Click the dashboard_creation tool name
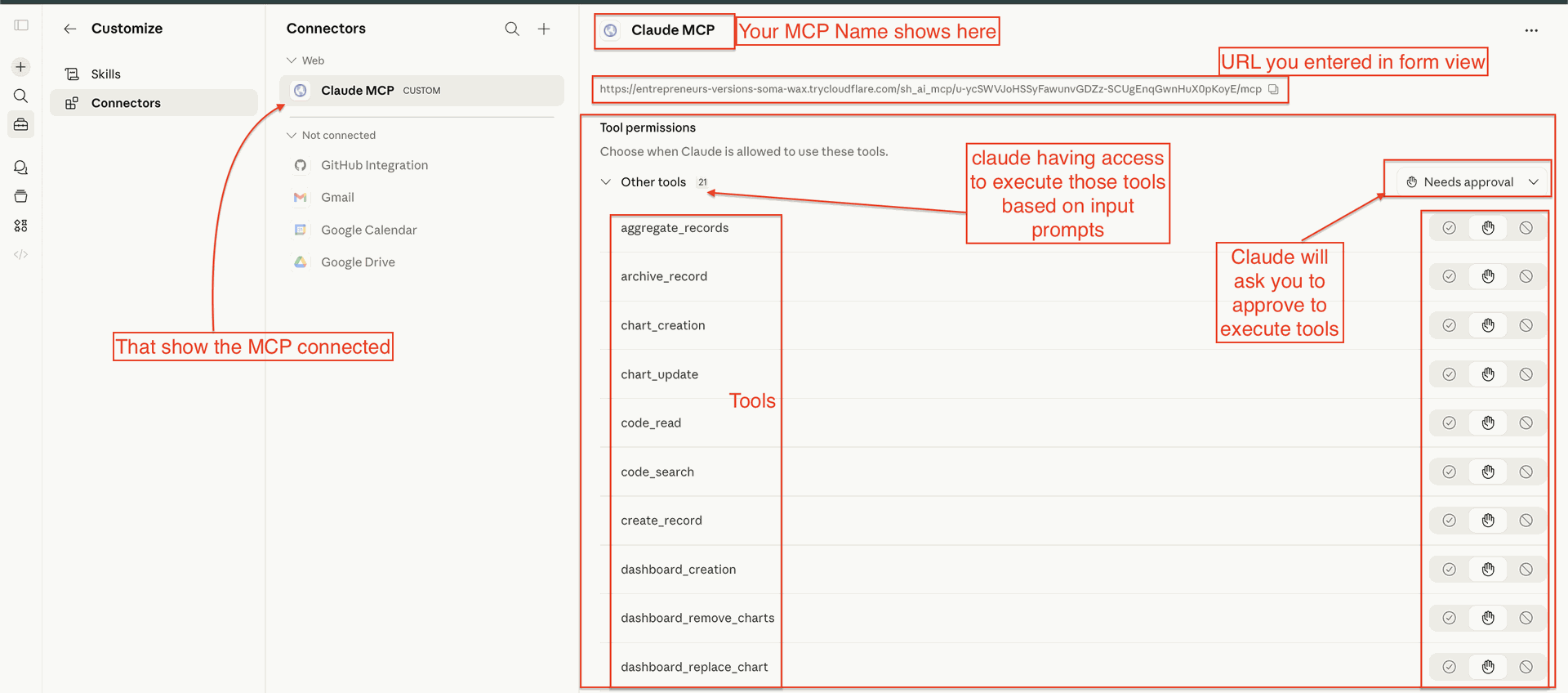This screenshot has height=693, width=1568. [x=679, y=570]
